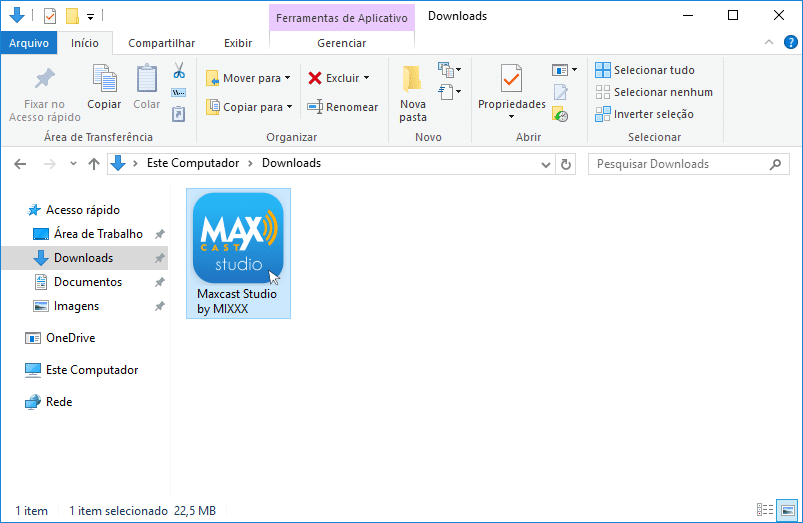Open the Copiar para dropdown

[x=249, y=107]
